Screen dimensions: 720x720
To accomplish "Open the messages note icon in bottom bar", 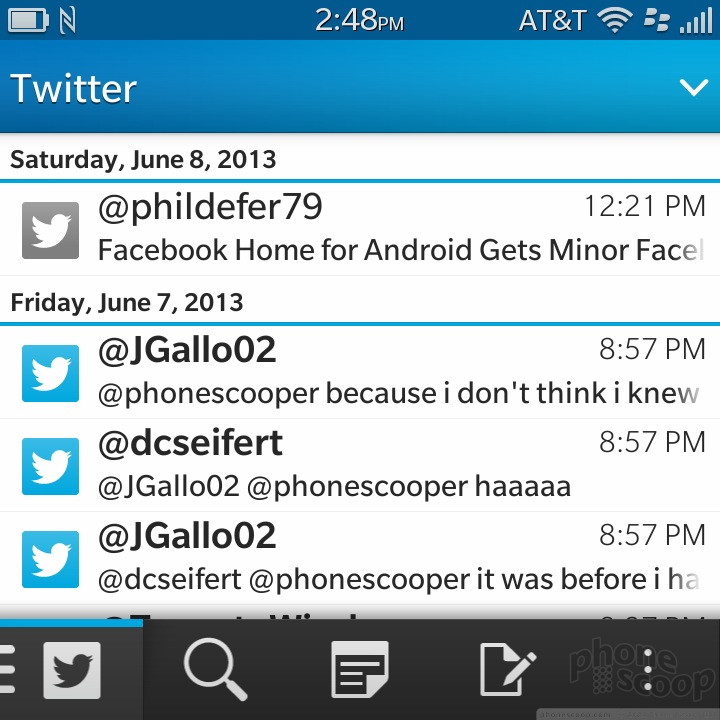I will [x=360, y=669].
